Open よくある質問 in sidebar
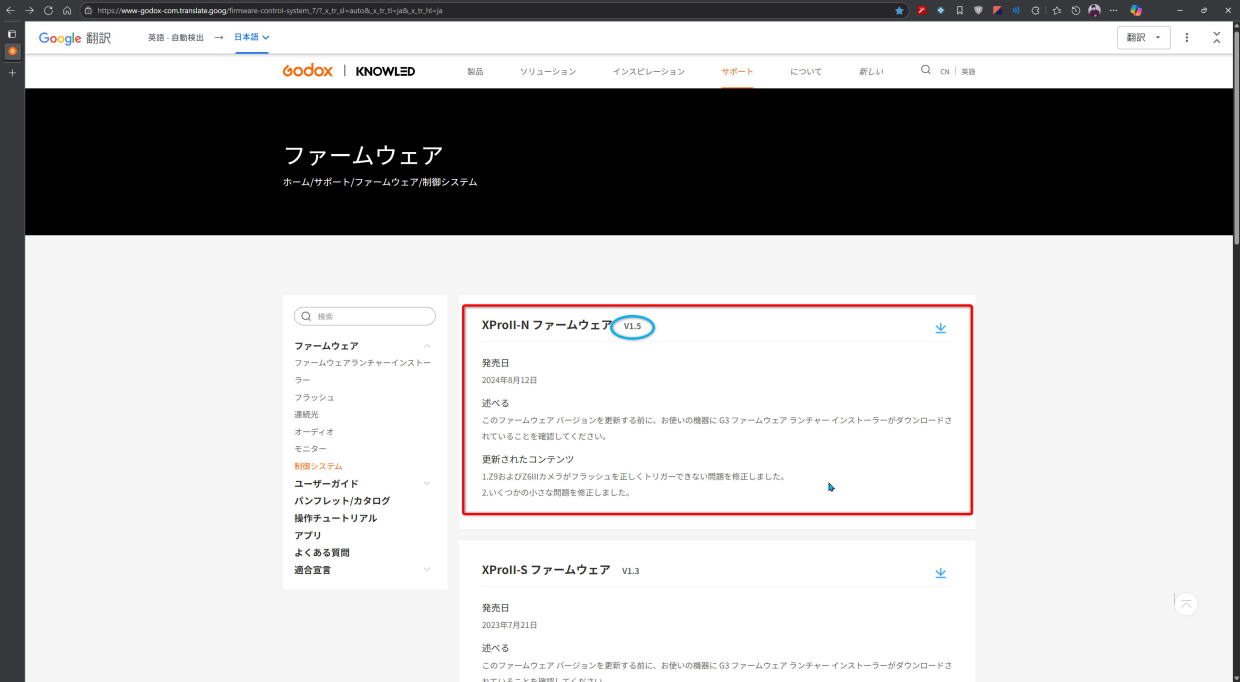The height and width of the screenshot is (682, 1240). pyautogui.click(x=322, y=552)
